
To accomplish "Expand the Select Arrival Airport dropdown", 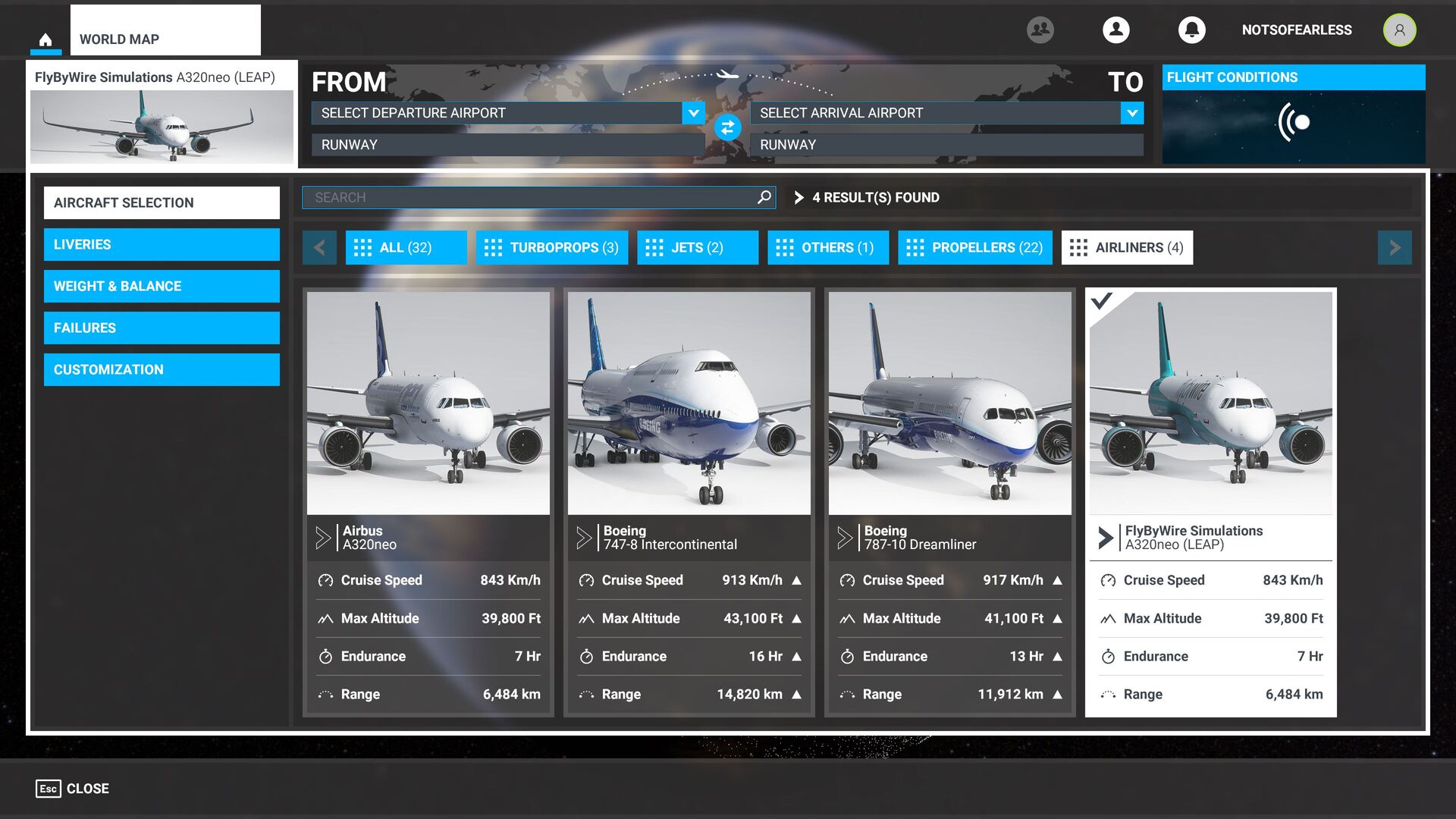I will click(1131, 113).
